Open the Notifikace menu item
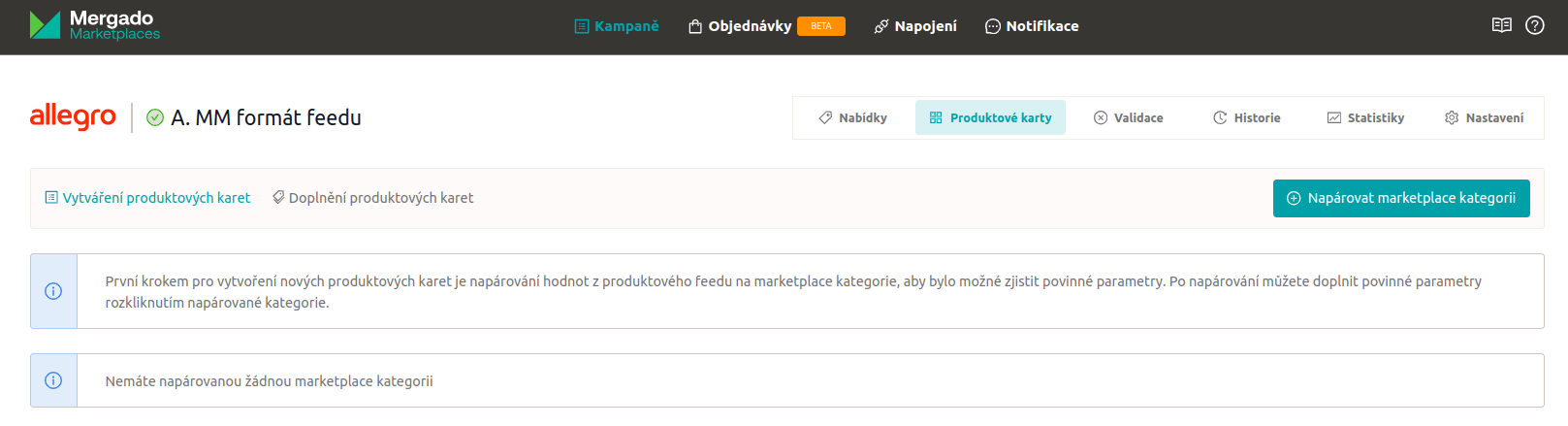 tap(1032, 26)
